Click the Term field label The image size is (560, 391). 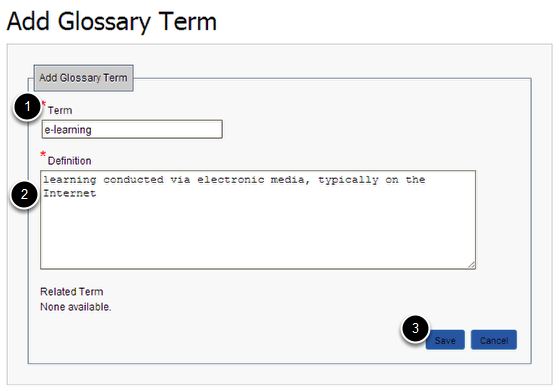pyautogui.click(x=60, y=110)
